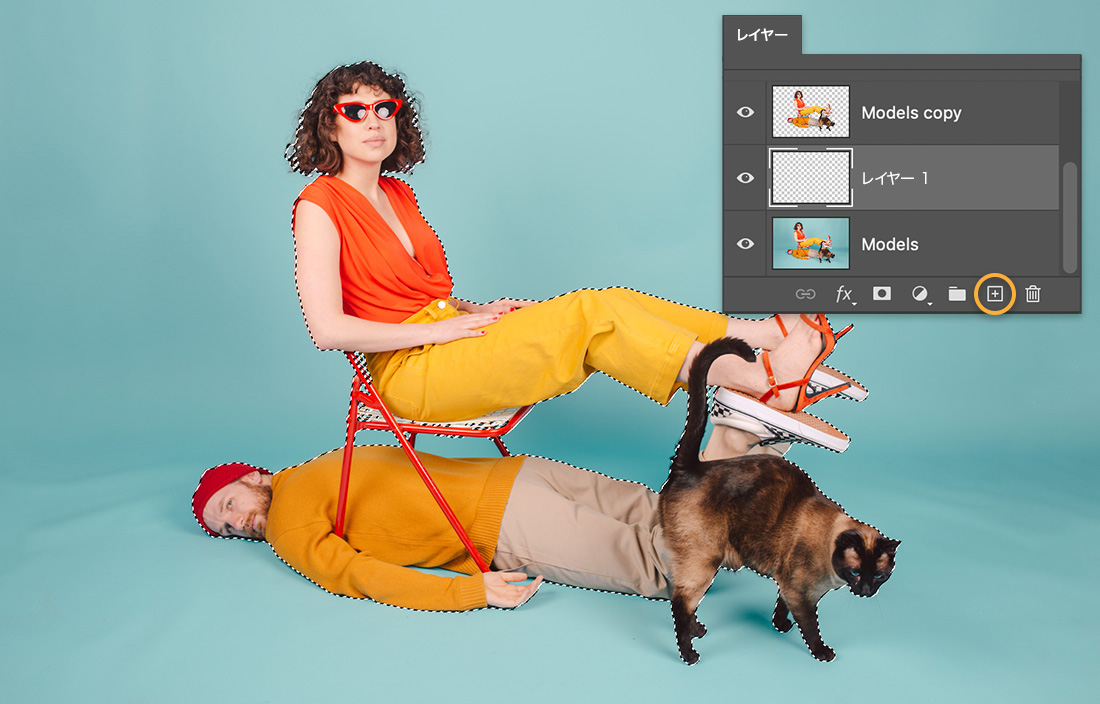Toggle visibility of レイヤー 1
Image resolution: width=1100 pixels, height=704 pixels.
746,178
